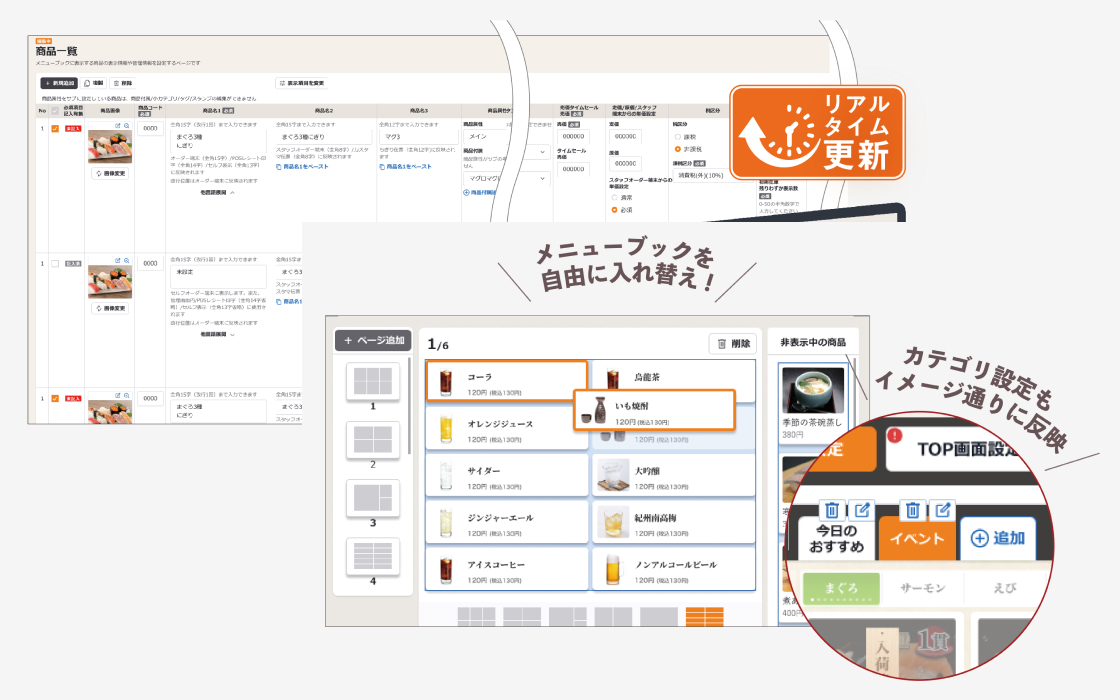
Task: Check the selection checkbox on product row 1
Action: pos(55,127)
